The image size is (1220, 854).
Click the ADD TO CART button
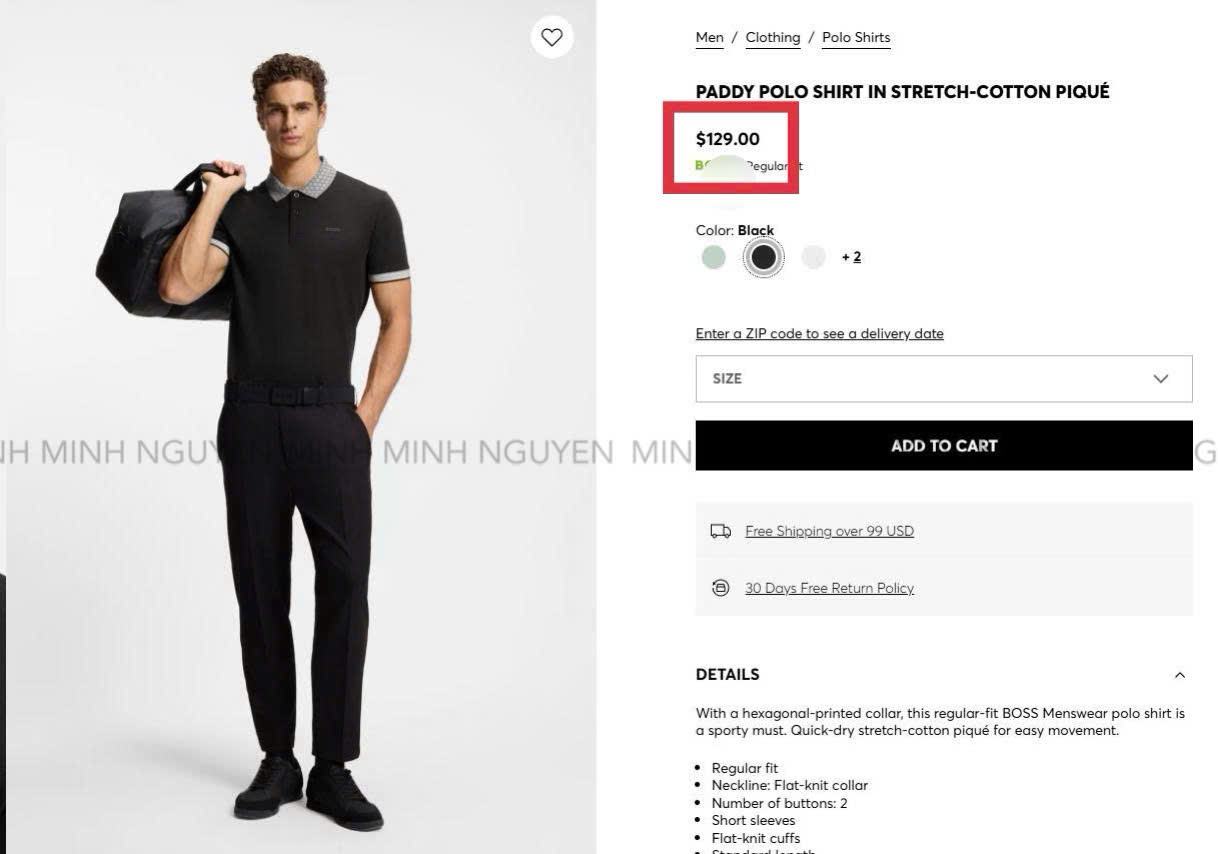(943, 446)
